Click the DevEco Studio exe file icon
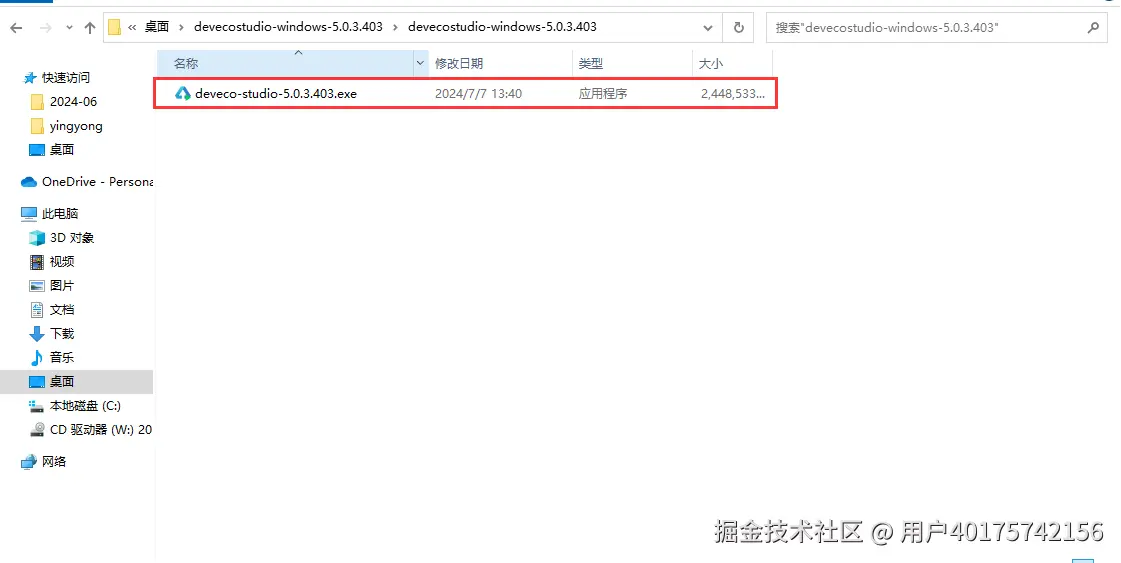Image resolution: width=1121 pixels, height=563 pixels. point(183,94)
